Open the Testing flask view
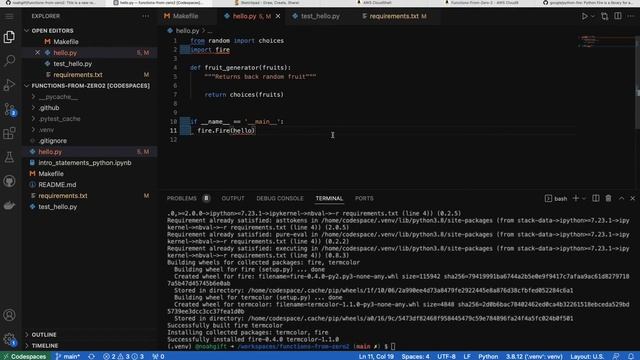This screenshot has height=360, width=640. point(9,157)
